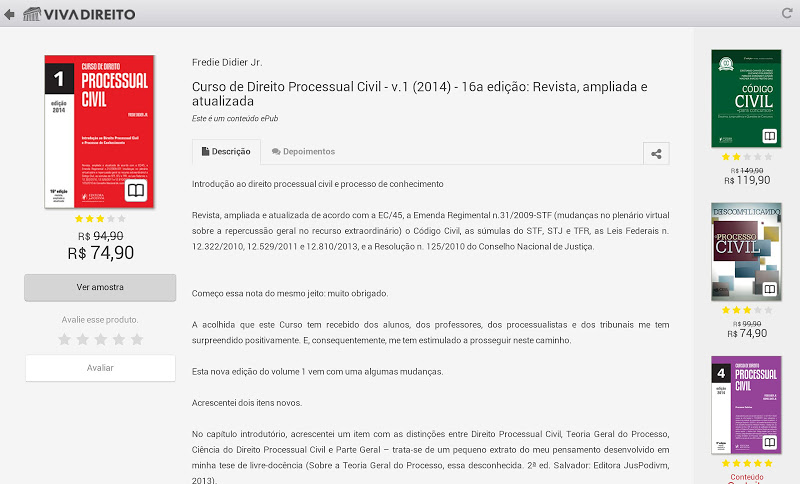The width and height of the screenshot is (800, 484).
Task: Open Descomplicando Processo Civil book
Action: (746, 252)
